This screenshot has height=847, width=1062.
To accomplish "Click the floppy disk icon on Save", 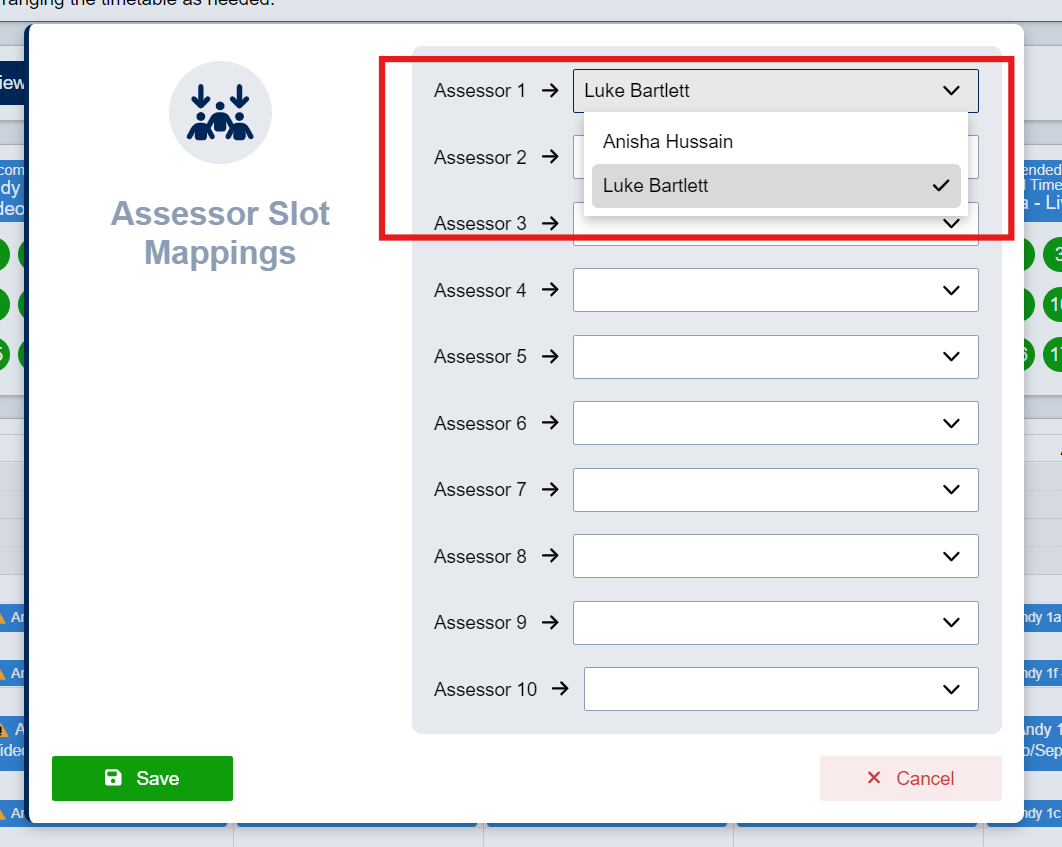I will tap(113, 777).
